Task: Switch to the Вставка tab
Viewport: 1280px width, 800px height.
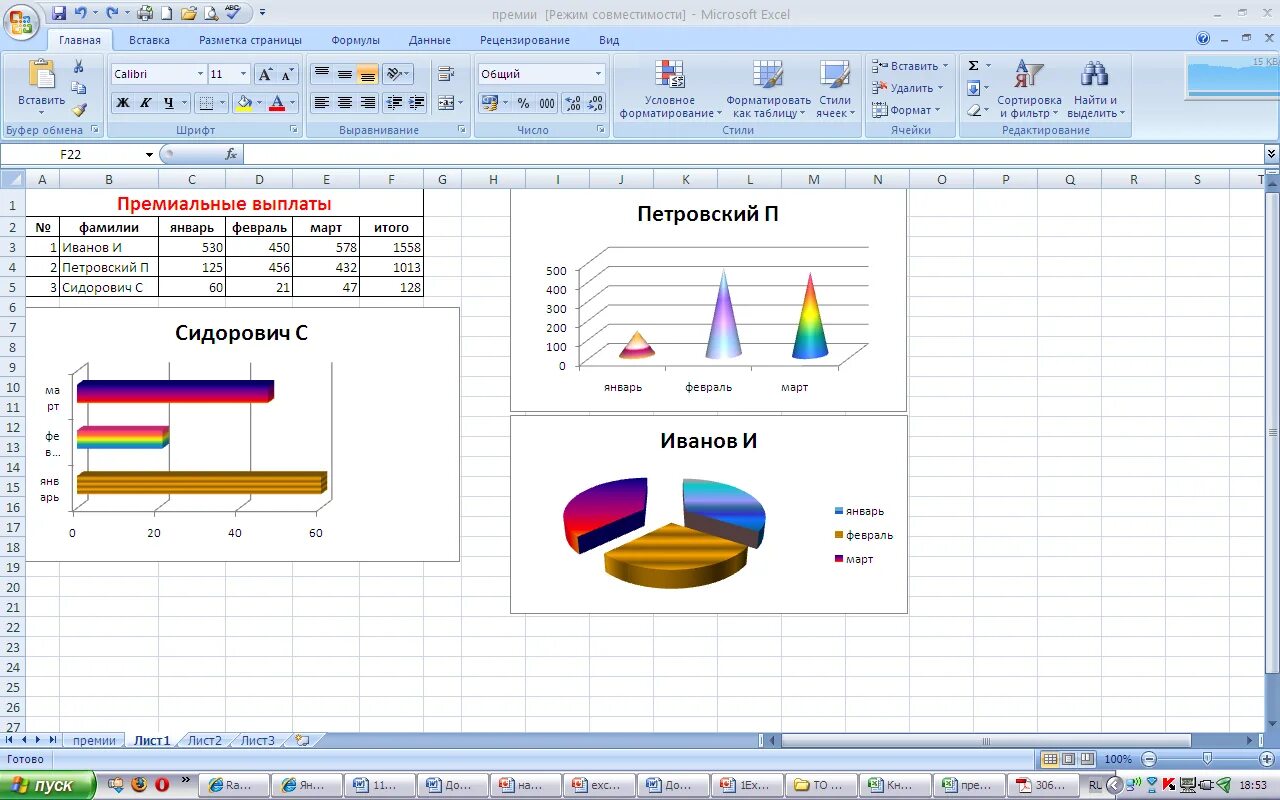Action: (x=149, y=40)
